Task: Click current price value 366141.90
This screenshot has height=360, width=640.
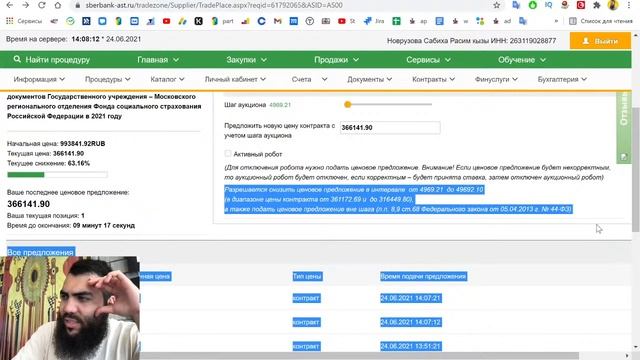Action: click(68, 153)
